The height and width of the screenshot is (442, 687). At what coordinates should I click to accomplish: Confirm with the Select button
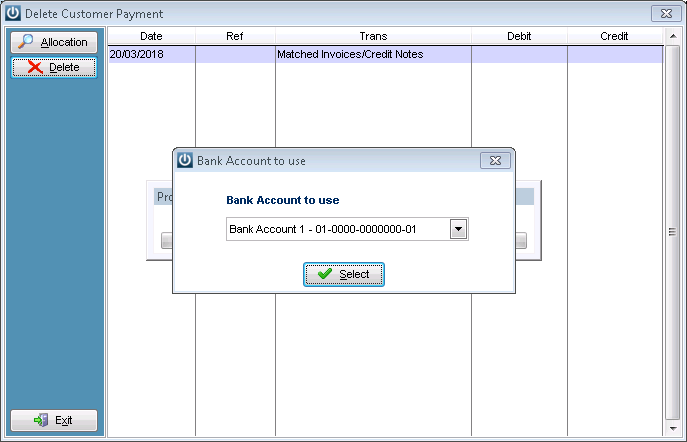coord(344,274)
